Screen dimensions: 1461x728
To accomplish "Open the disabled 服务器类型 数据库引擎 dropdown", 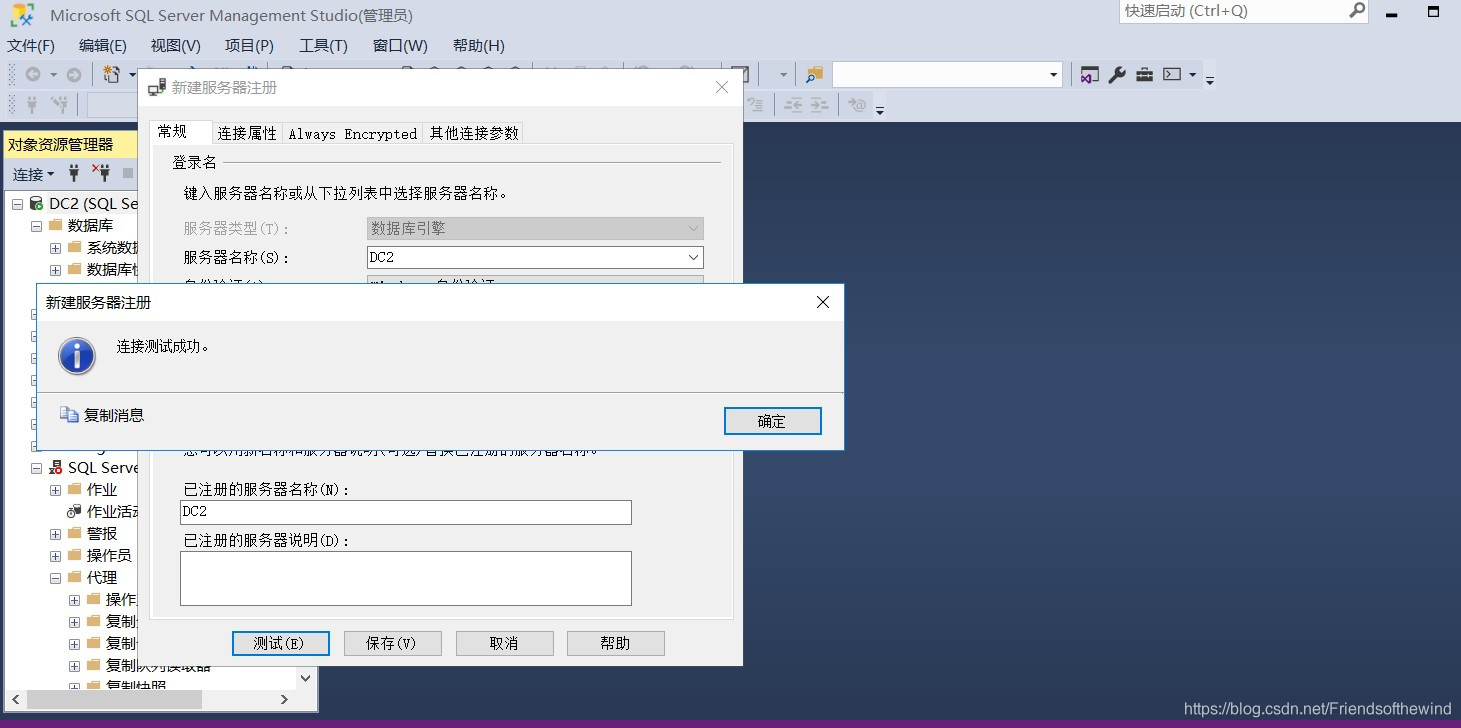I will pyautogui.click(x=535, y=228).
